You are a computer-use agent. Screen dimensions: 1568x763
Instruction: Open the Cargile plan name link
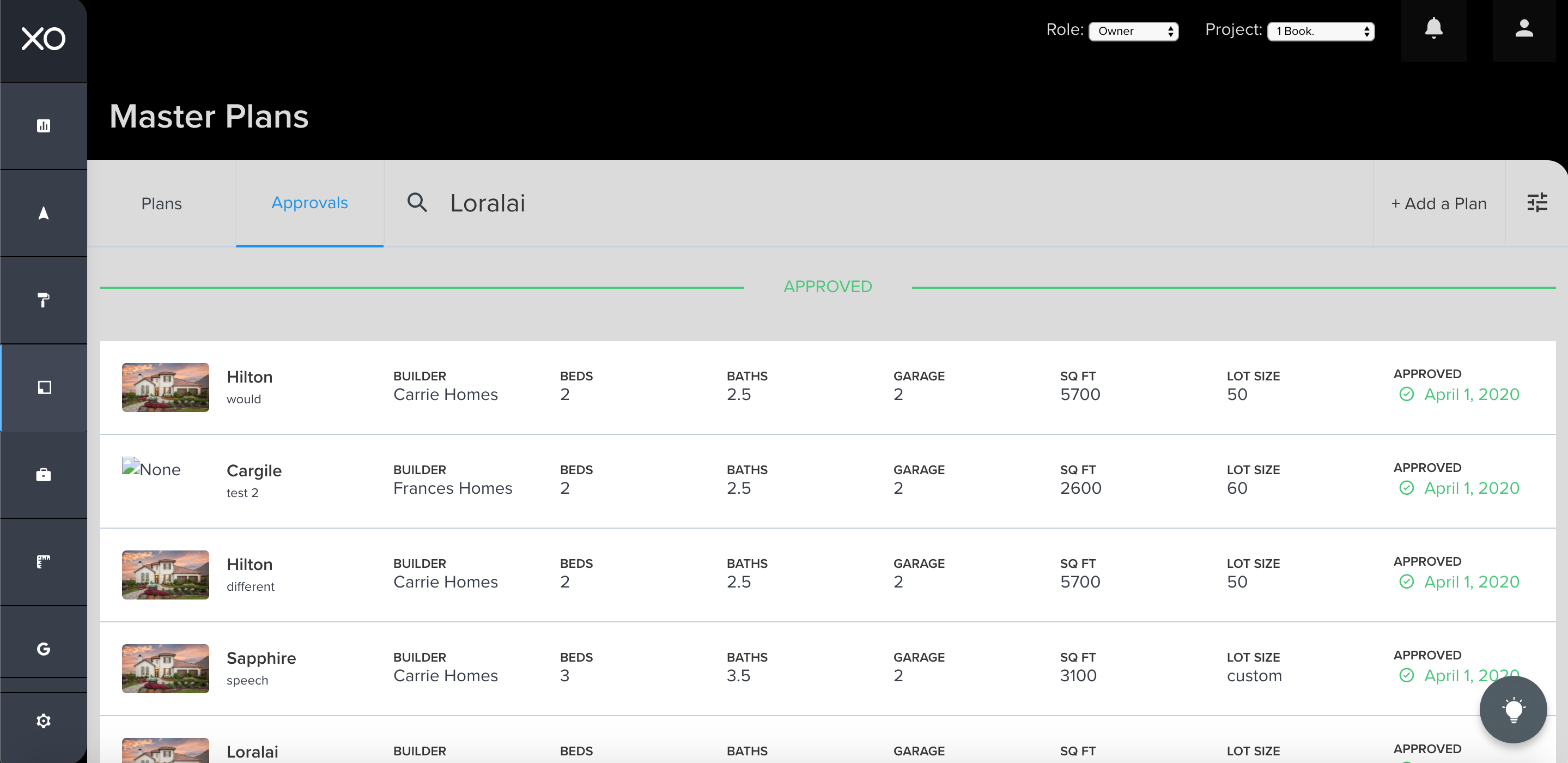pyautogui.click(x=254, y=471)
